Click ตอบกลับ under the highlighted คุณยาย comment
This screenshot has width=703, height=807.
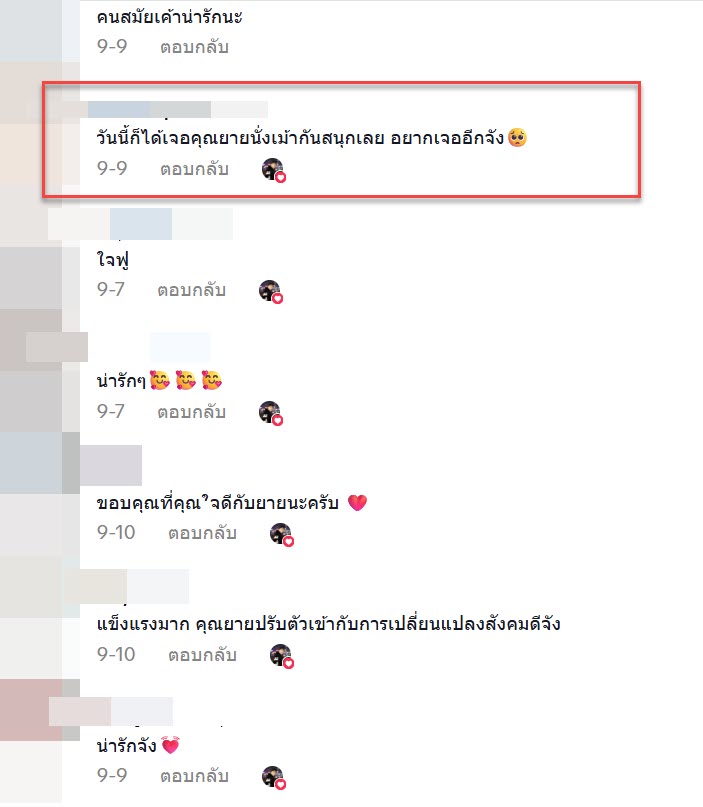(194, 169)
